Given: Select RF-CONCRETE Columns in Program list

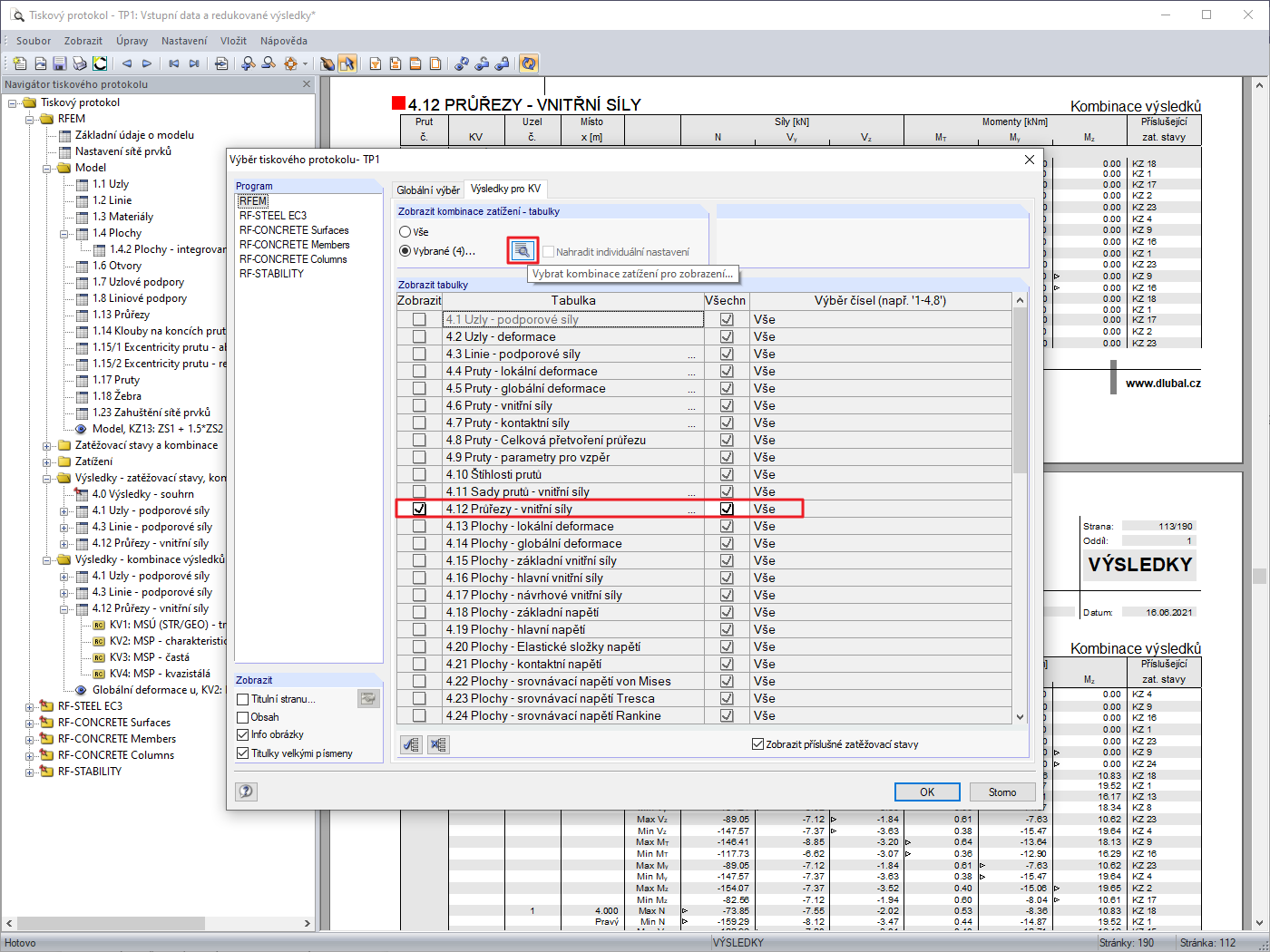Looking at the screenshot, I should [293, 259].
